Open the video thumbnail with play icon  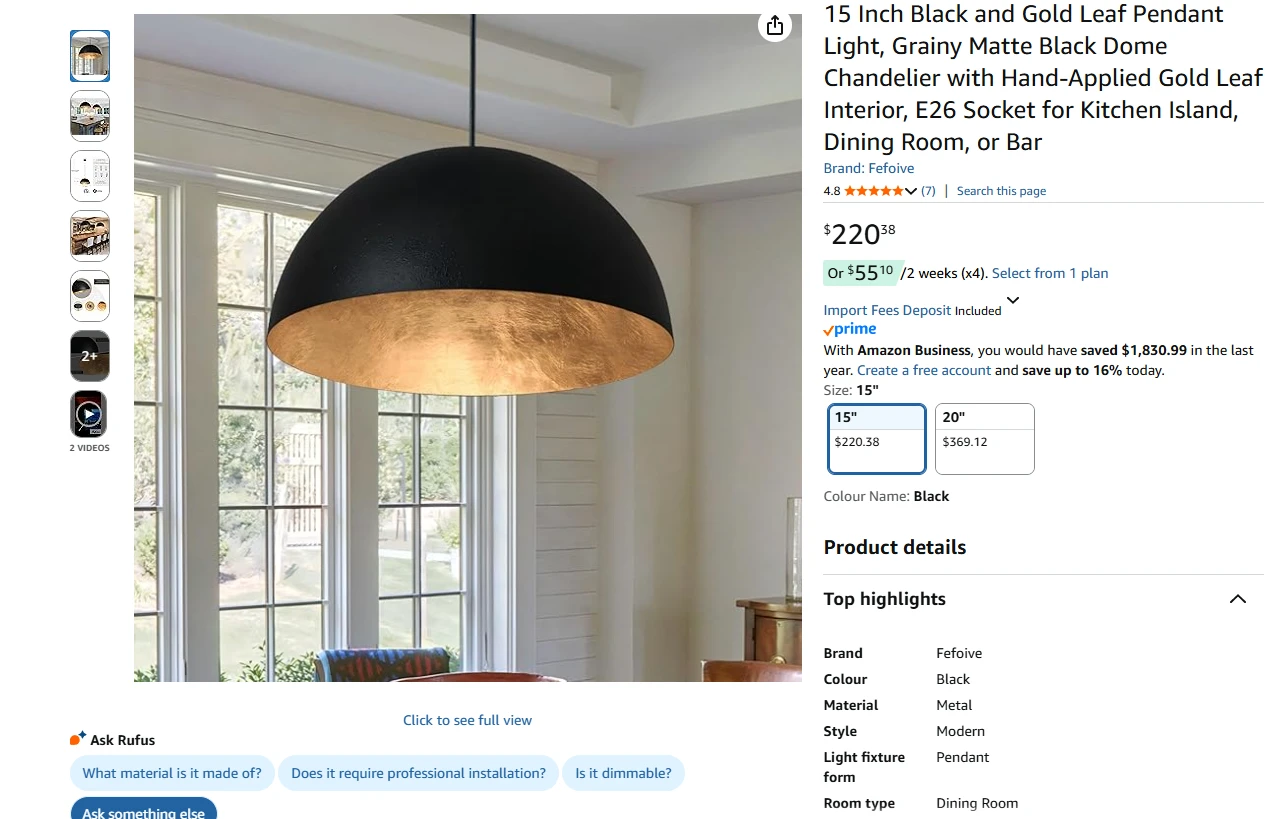[x=89, y=414]
